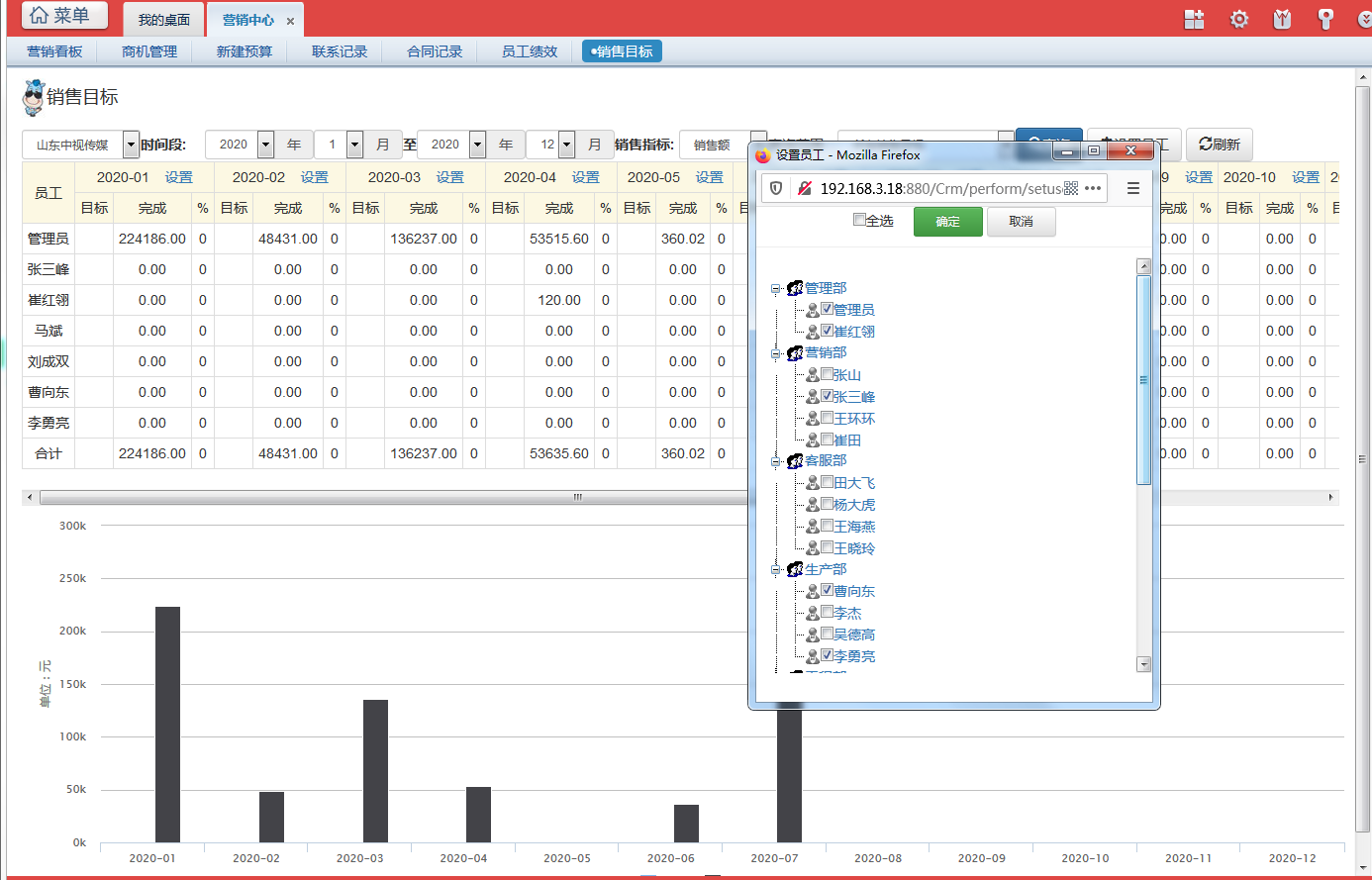The width and height of the screenshot is (1372, 880).
Task: Open the 员工绩效 menu item
Action: 530,51
